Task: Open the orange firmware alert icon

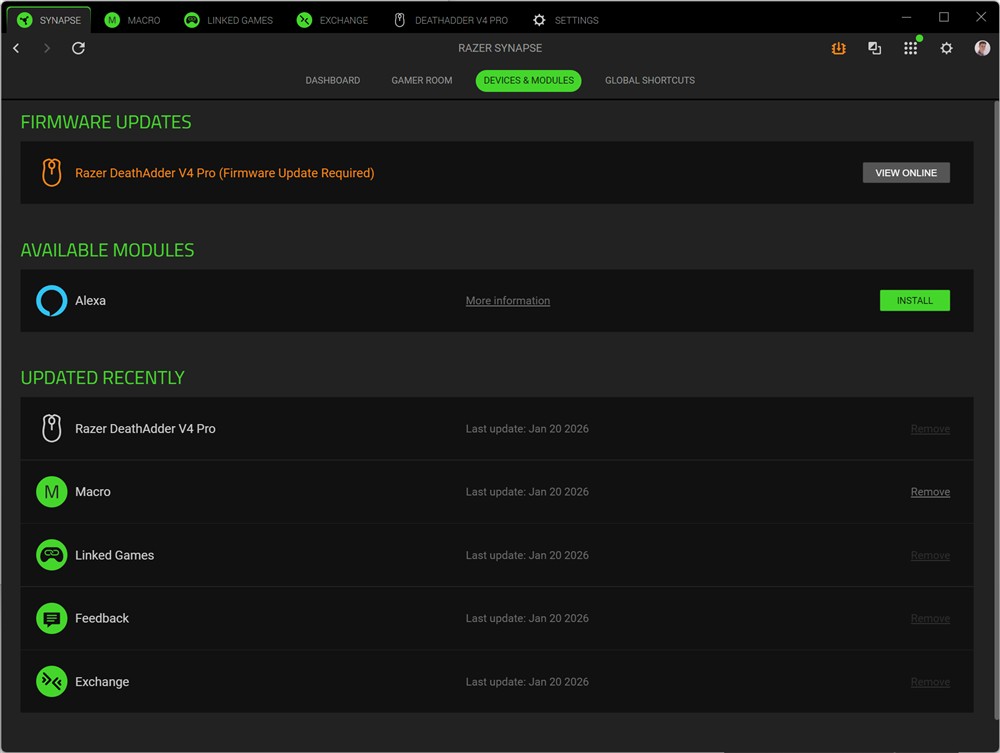Action: (x=838, y=48)
